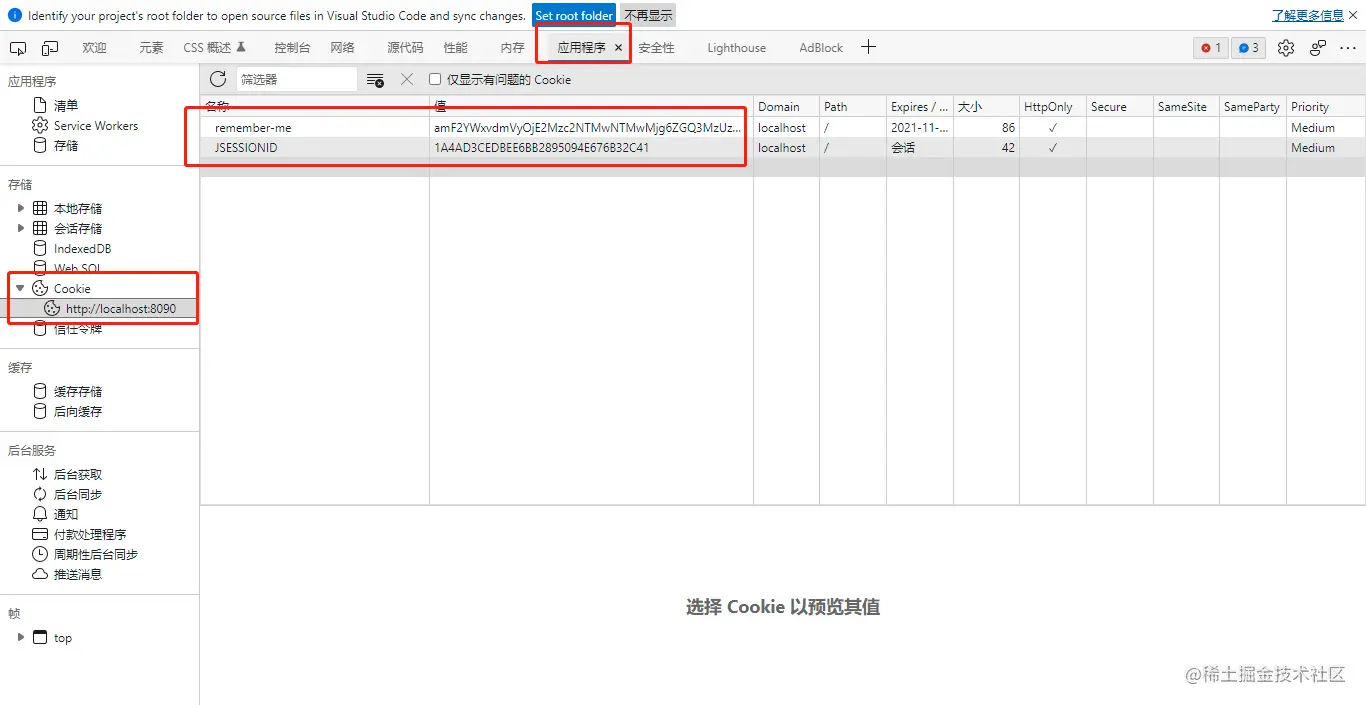Click the add tab plus icon

[x=868, y=47]
